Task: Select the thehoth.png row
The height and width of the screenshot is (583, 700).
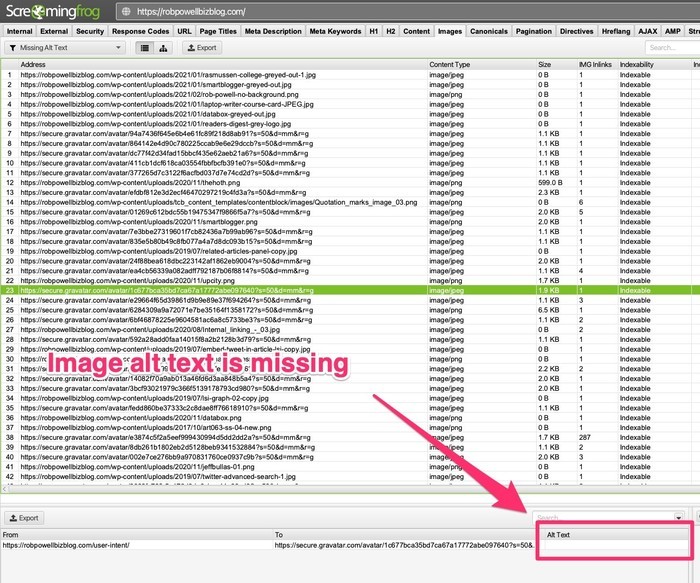Action: (350, 183)
